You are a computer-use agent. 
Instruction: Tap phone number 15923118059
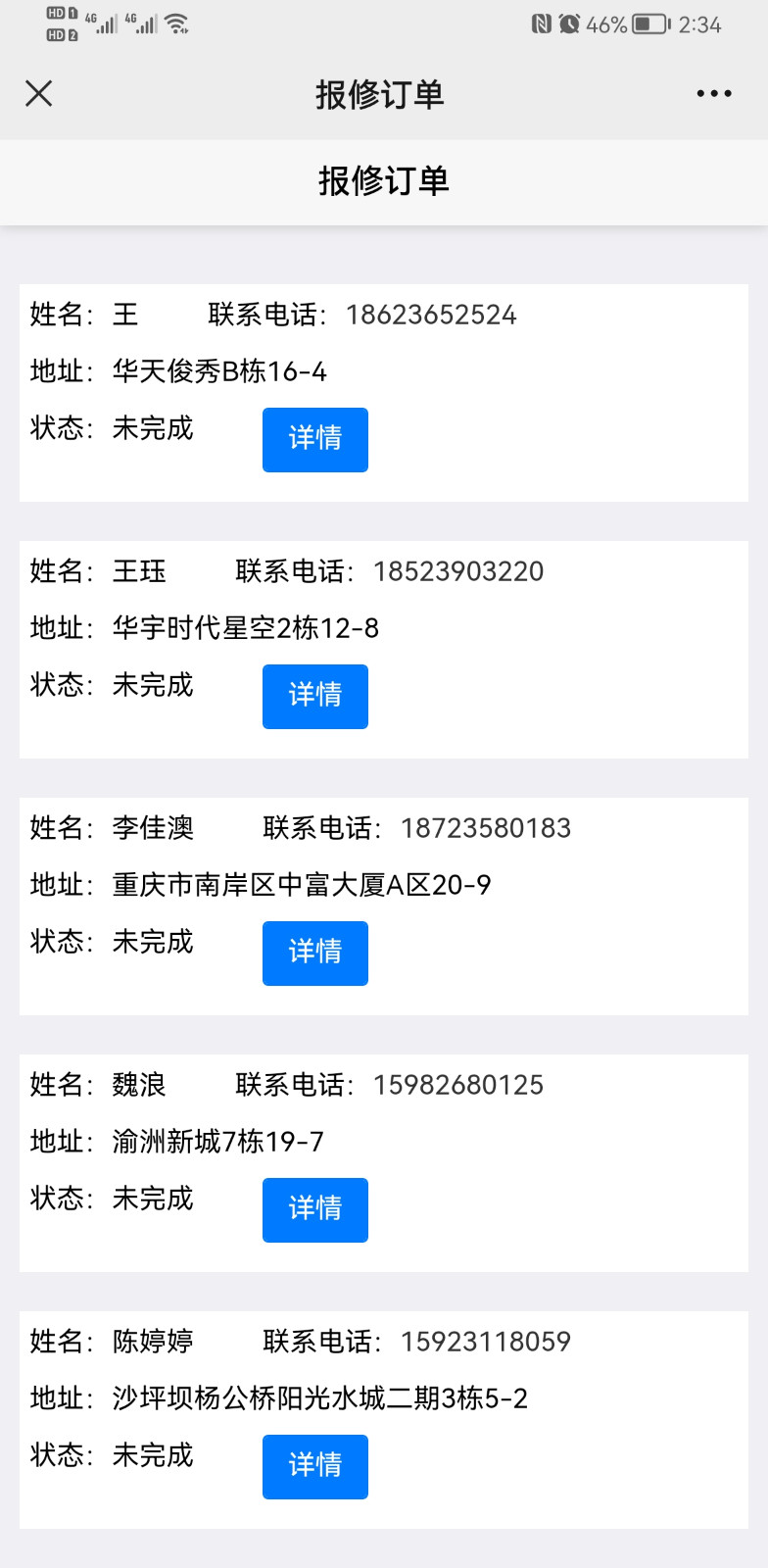tap(486, 1342)
